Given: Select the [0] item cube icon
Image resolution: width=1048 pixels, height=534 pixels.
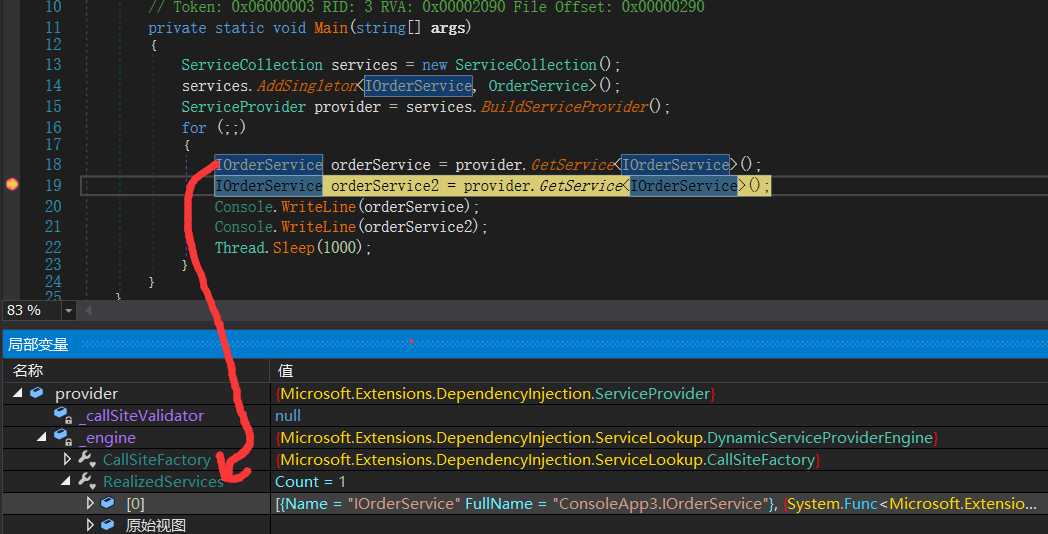Looking at the screenshot, I should point(108,503).
